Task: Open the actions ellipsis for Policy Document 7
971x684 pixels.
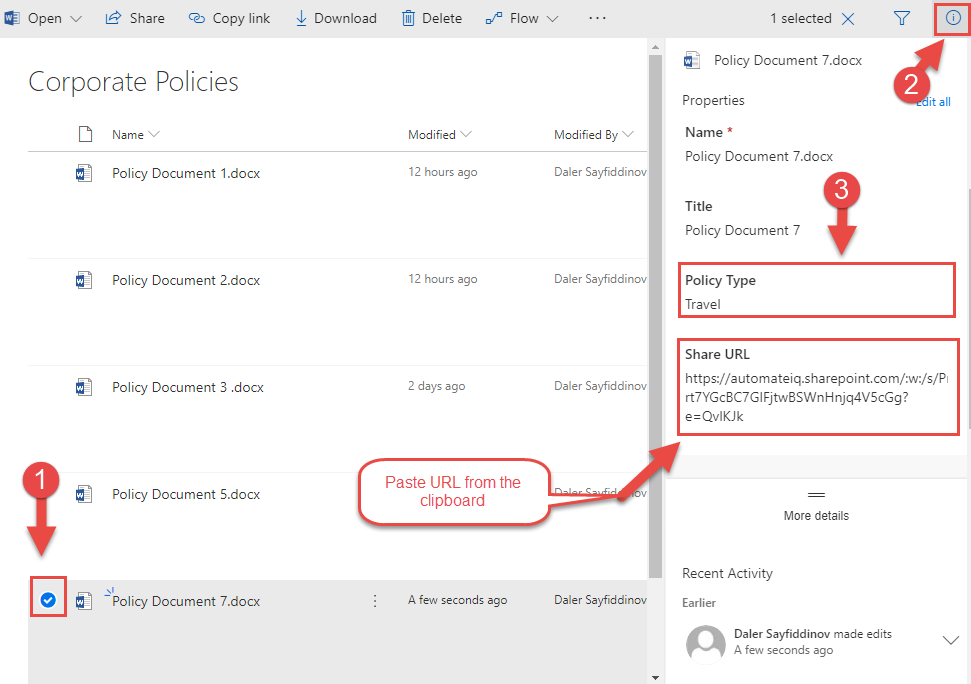Action: [x=375, y=601]
